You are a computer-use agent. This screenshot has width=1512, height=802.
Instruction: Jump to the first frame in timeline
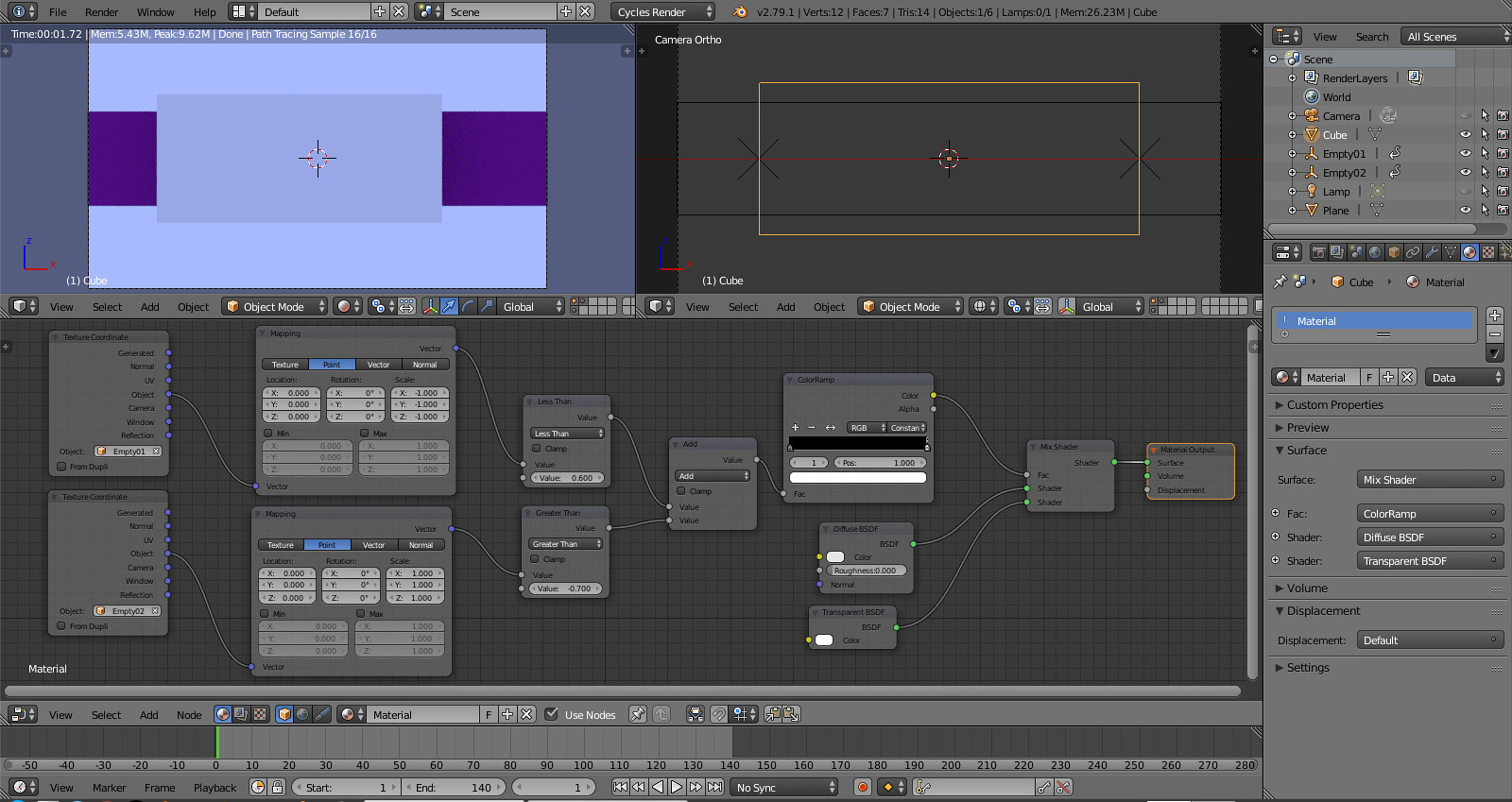[x=620, y=788]
